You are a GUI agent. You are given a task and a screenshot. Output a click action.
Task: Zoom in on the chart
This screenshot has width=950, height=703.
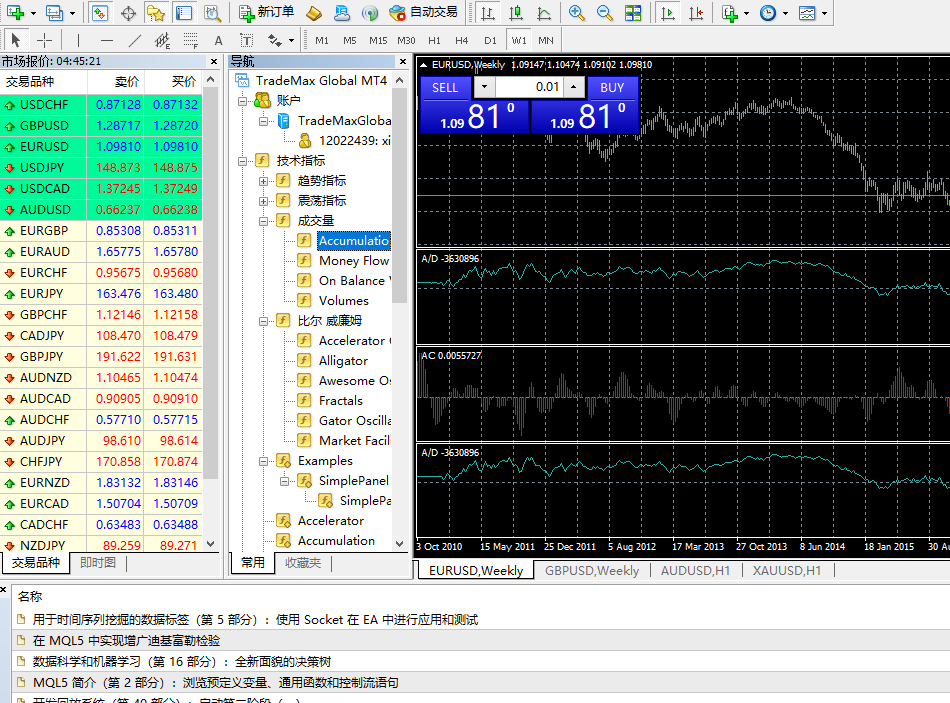577,13
